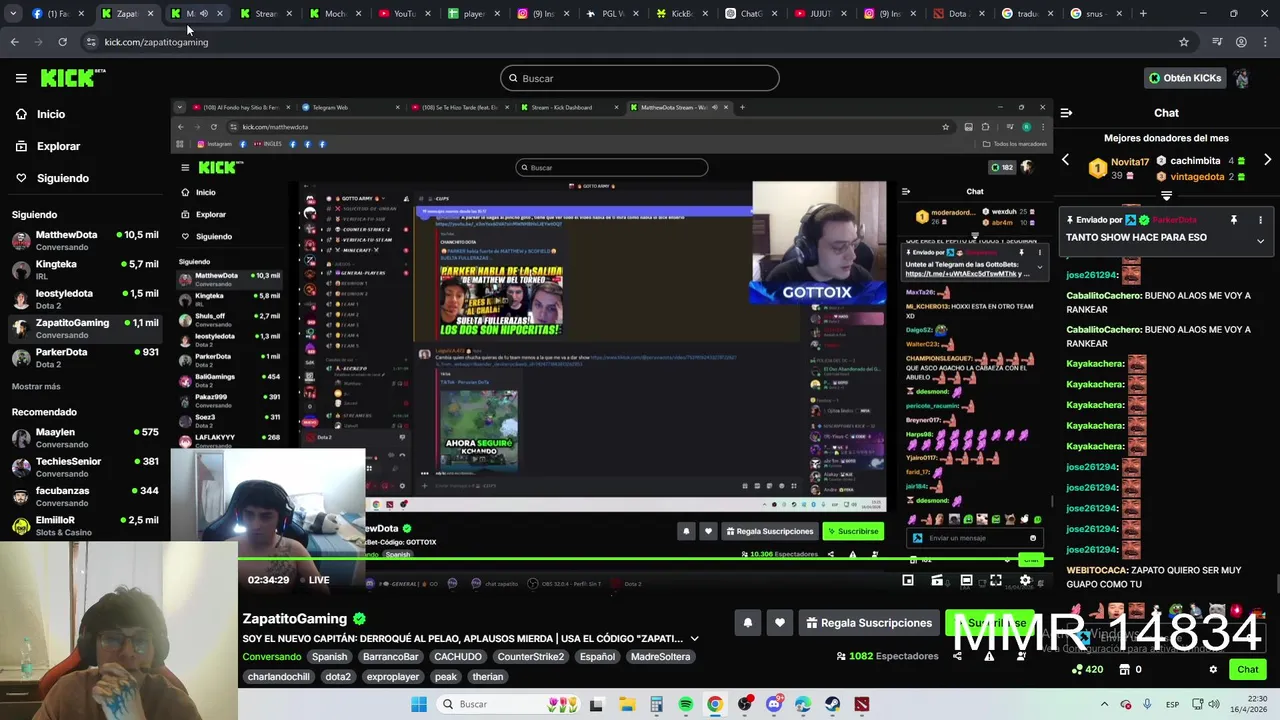Screen dimensions: 1280x720
Task: Click Mostrar más in Siguiendo list
Action: (36, 386)
